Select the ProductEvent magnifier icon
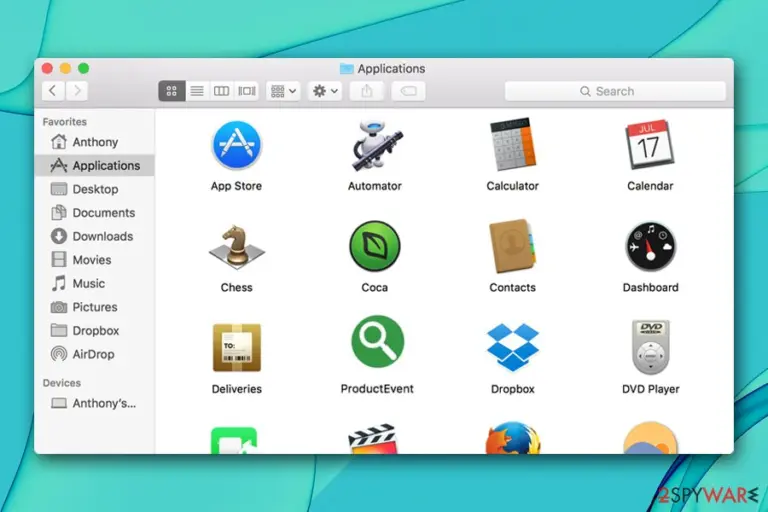768x512 pixels. coord(377,341)
